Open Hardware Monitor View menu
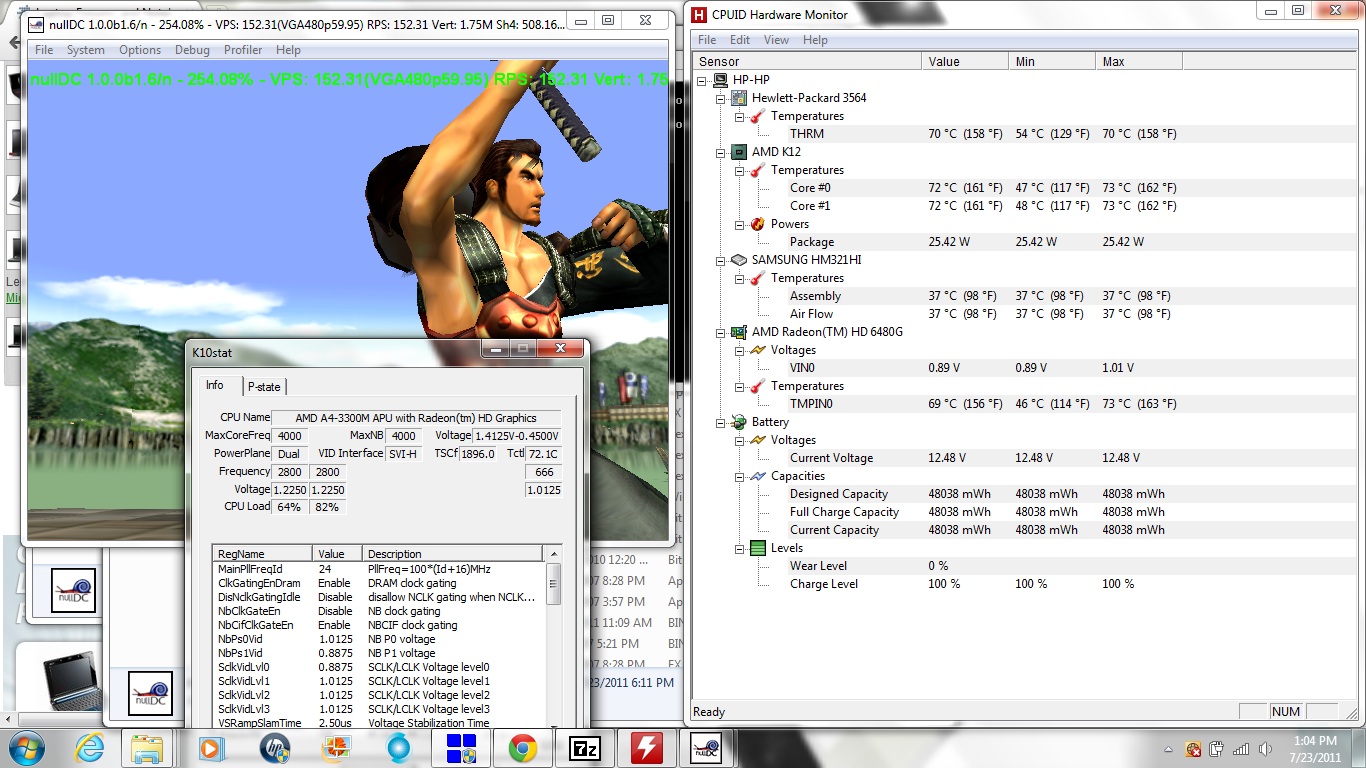 click(x=776, y=40)
